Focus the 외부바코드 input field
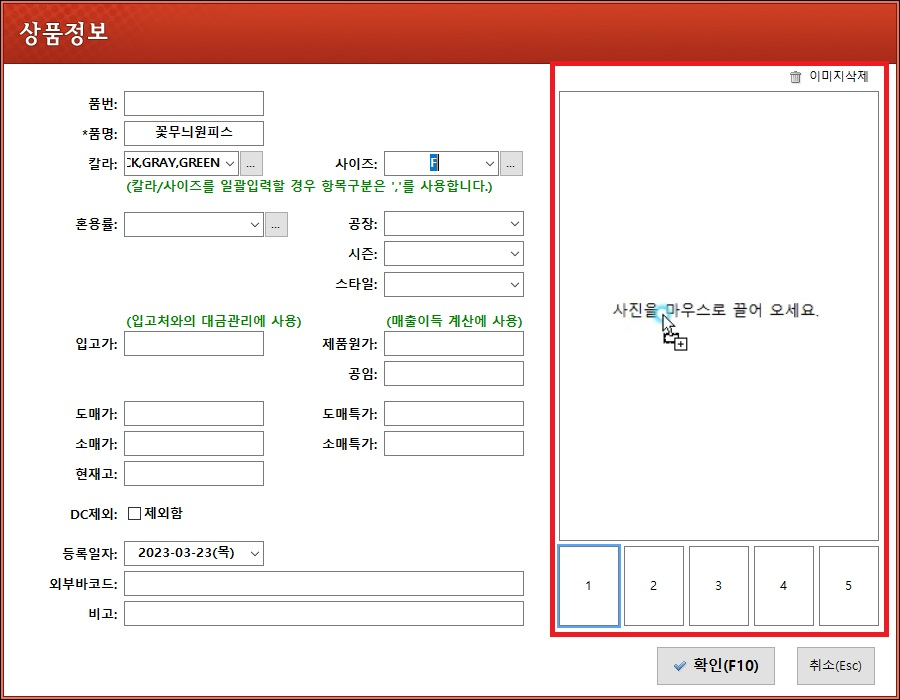 coord(324,584)
